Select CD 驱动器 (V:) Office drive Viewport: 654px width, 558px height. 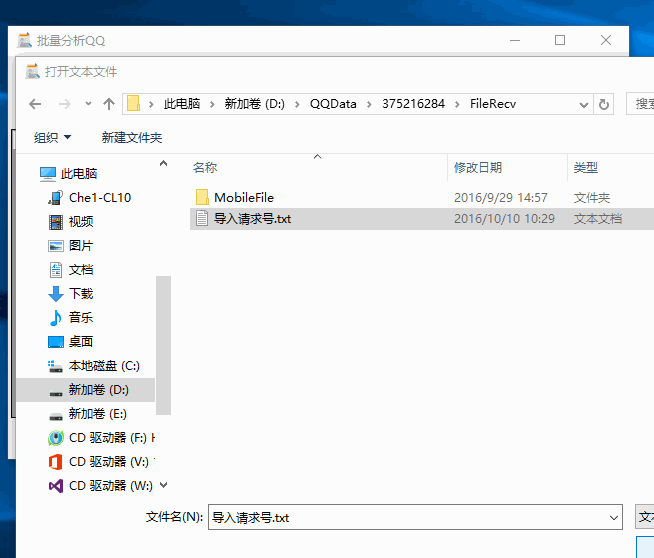[x=101, y=462]
